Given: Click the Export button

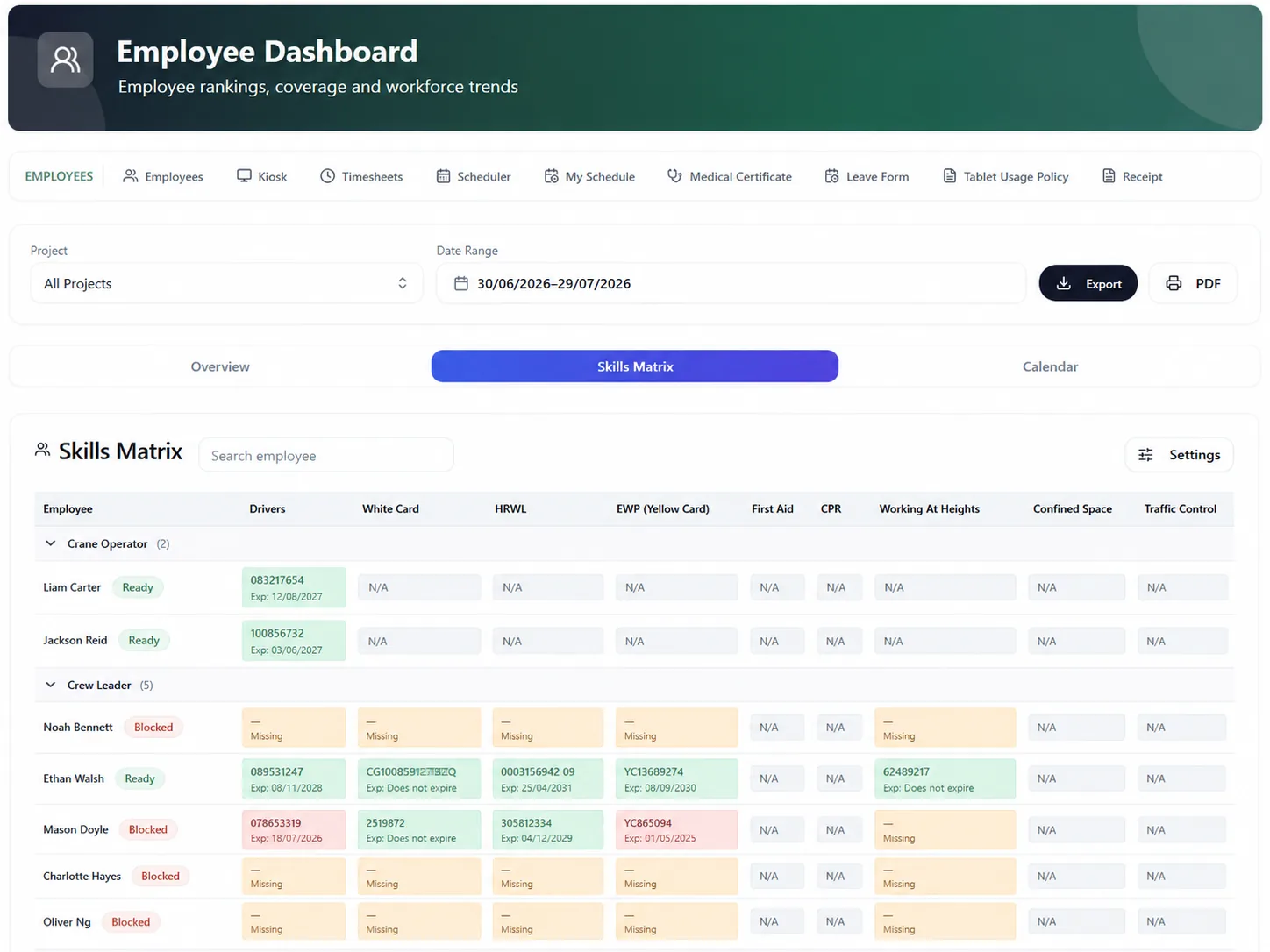Looking at the screenshot, I should 1088,283.
